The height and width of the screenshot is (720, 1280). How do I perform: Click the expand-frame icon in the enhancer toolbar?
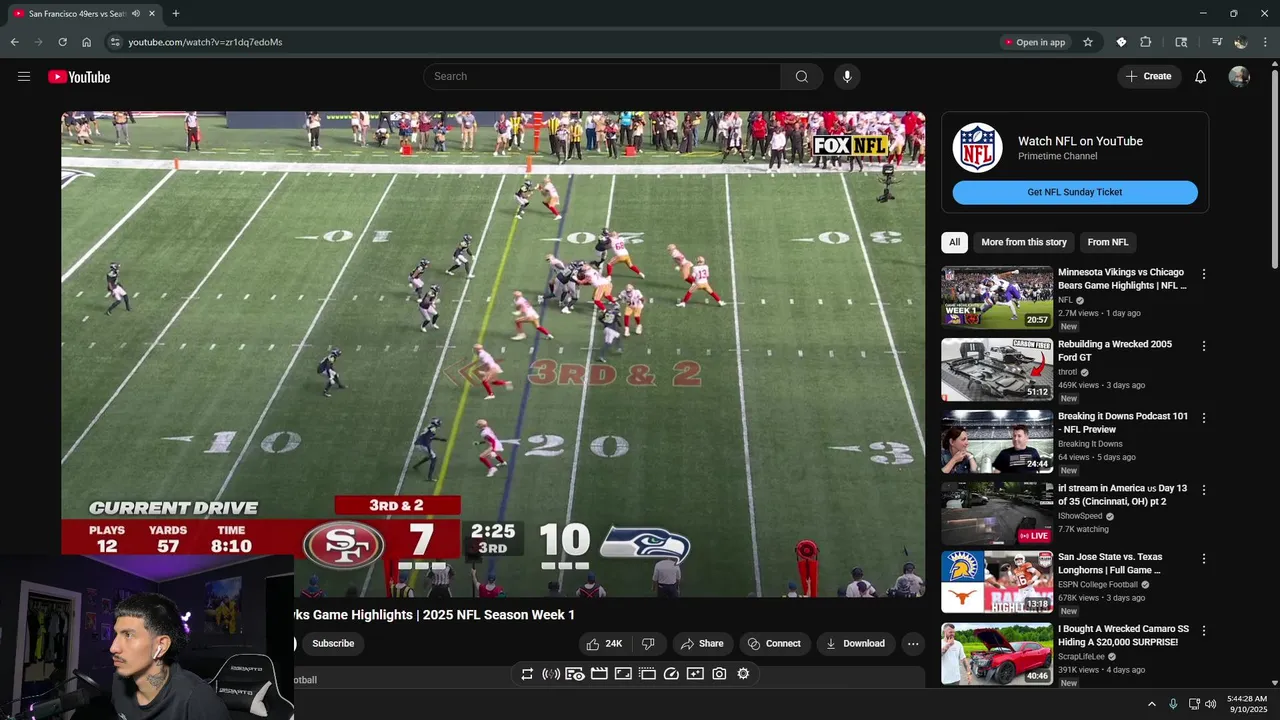click(x=623, y=674)
